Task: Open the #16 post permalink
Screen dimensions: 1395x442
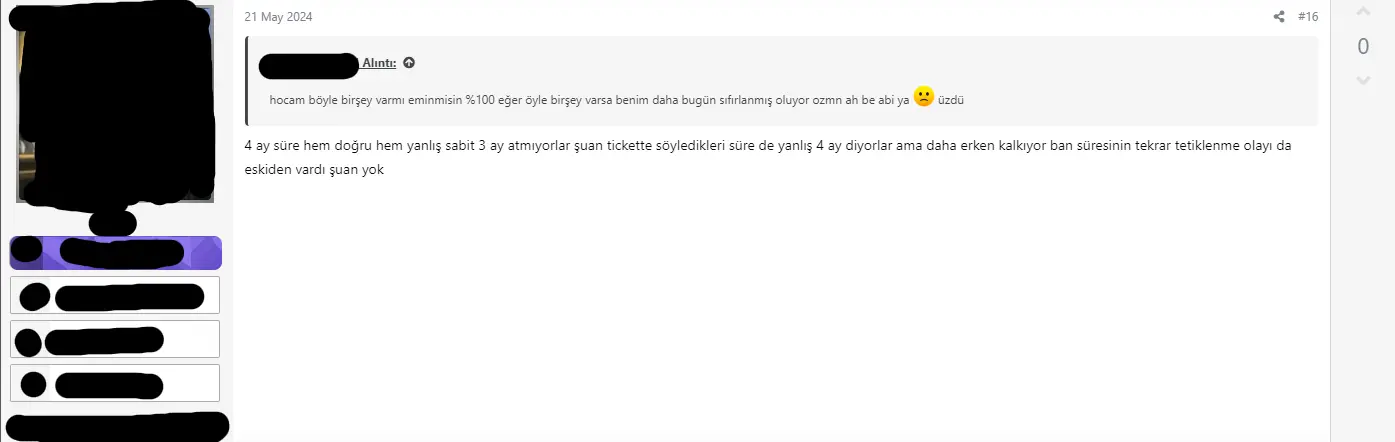Action: tap(1308, 17)
